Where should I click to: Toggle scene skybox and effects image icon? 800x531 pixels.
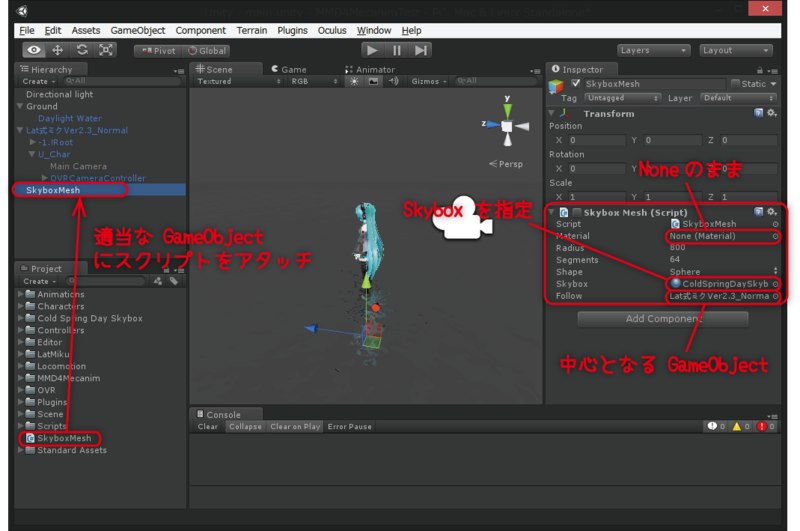[373, 81]
